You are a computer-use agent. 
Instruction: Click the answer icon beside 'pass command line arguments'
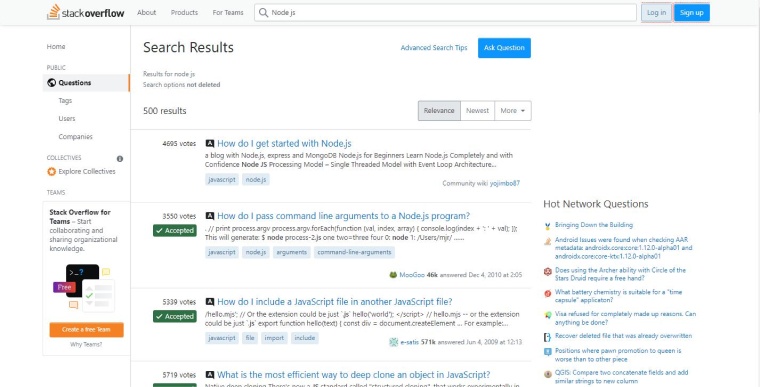(x=209, y=216)
